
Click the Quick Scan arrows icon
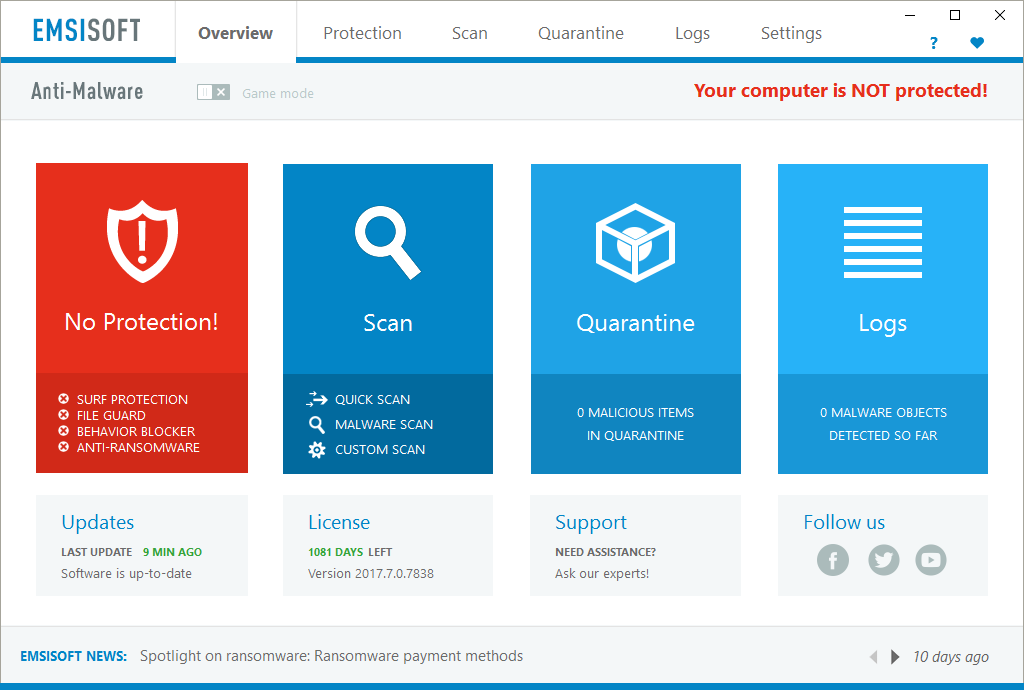317,399
